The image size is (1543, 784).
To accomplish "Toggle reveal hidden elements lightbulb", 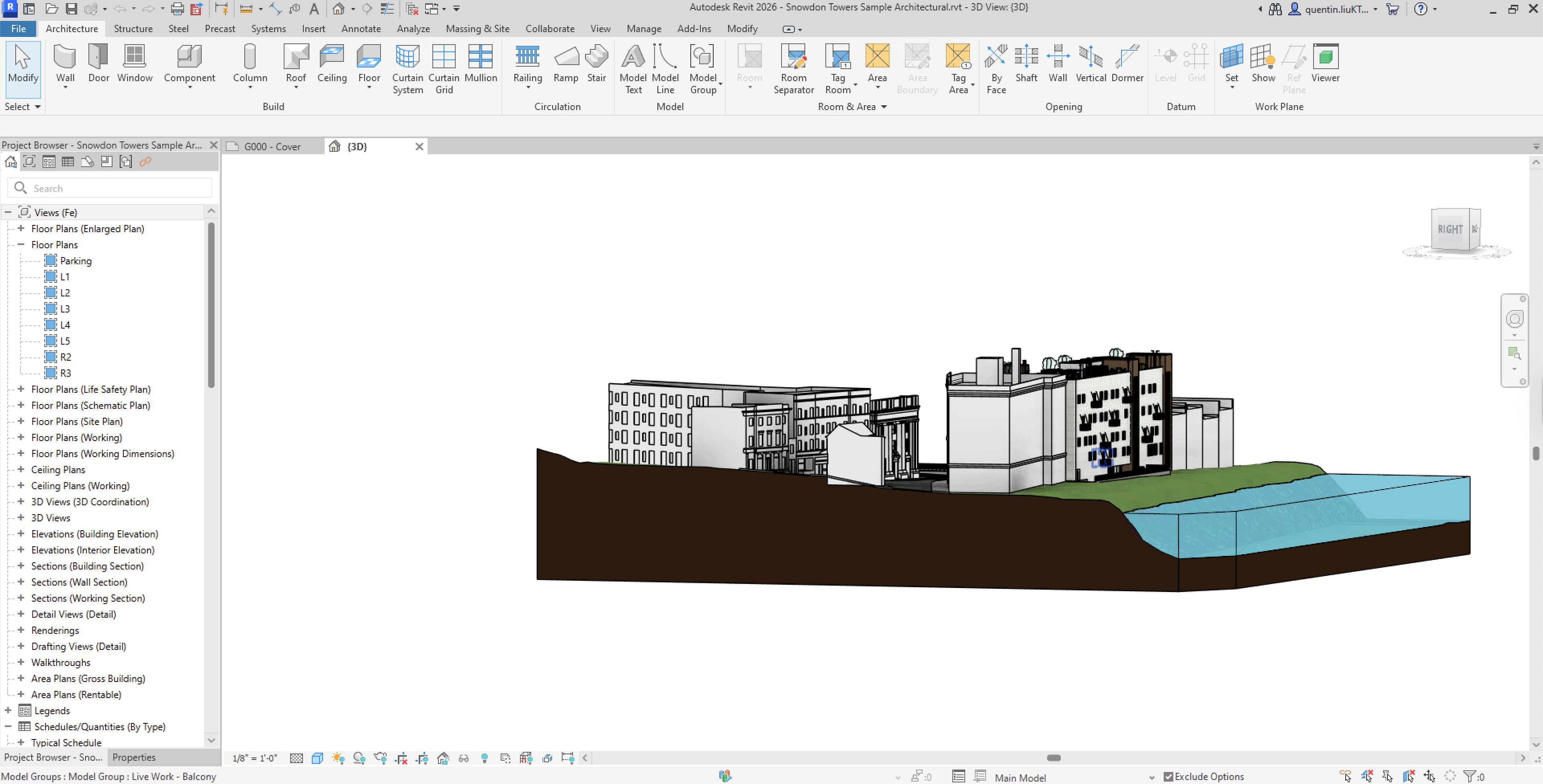I will 485,758.
